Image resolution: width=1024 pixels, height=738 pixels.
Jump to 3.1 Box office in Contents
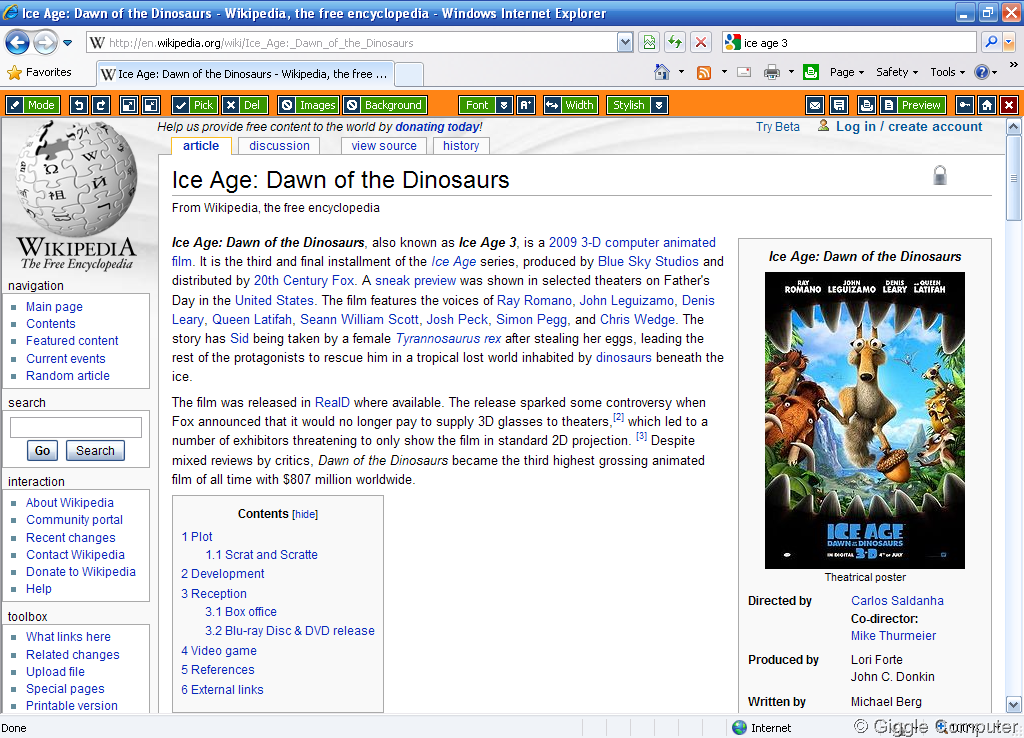click(x=241, y=612)
